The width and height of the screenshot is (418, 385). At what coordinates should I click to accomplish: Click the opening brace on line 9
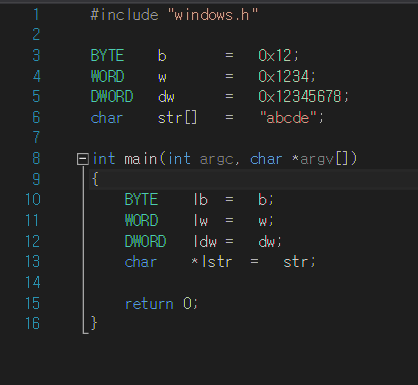pos(95,179)
